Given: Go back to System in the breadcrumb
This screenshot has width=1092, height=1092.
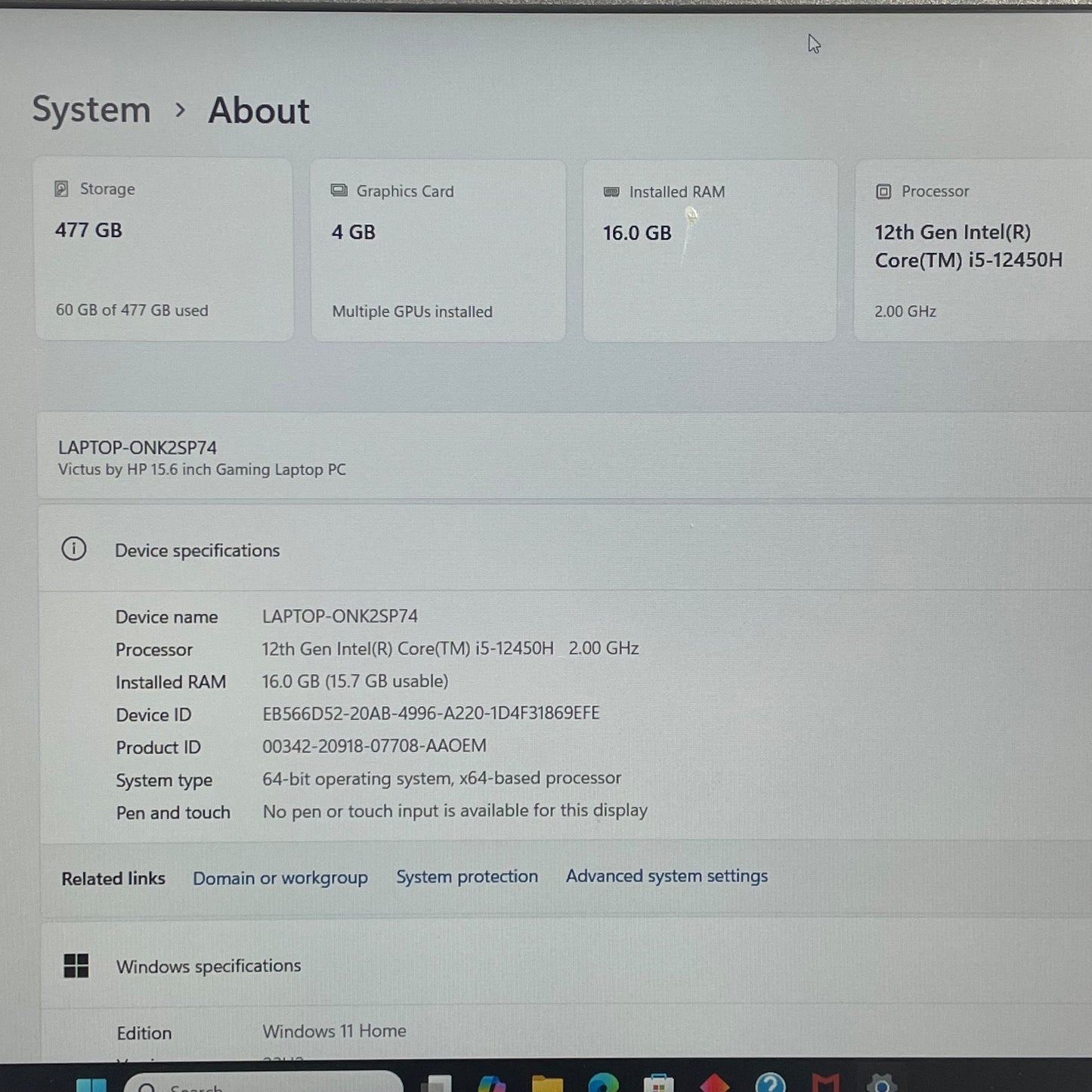Looking at the screenshot, I should [x=91, y=110].
